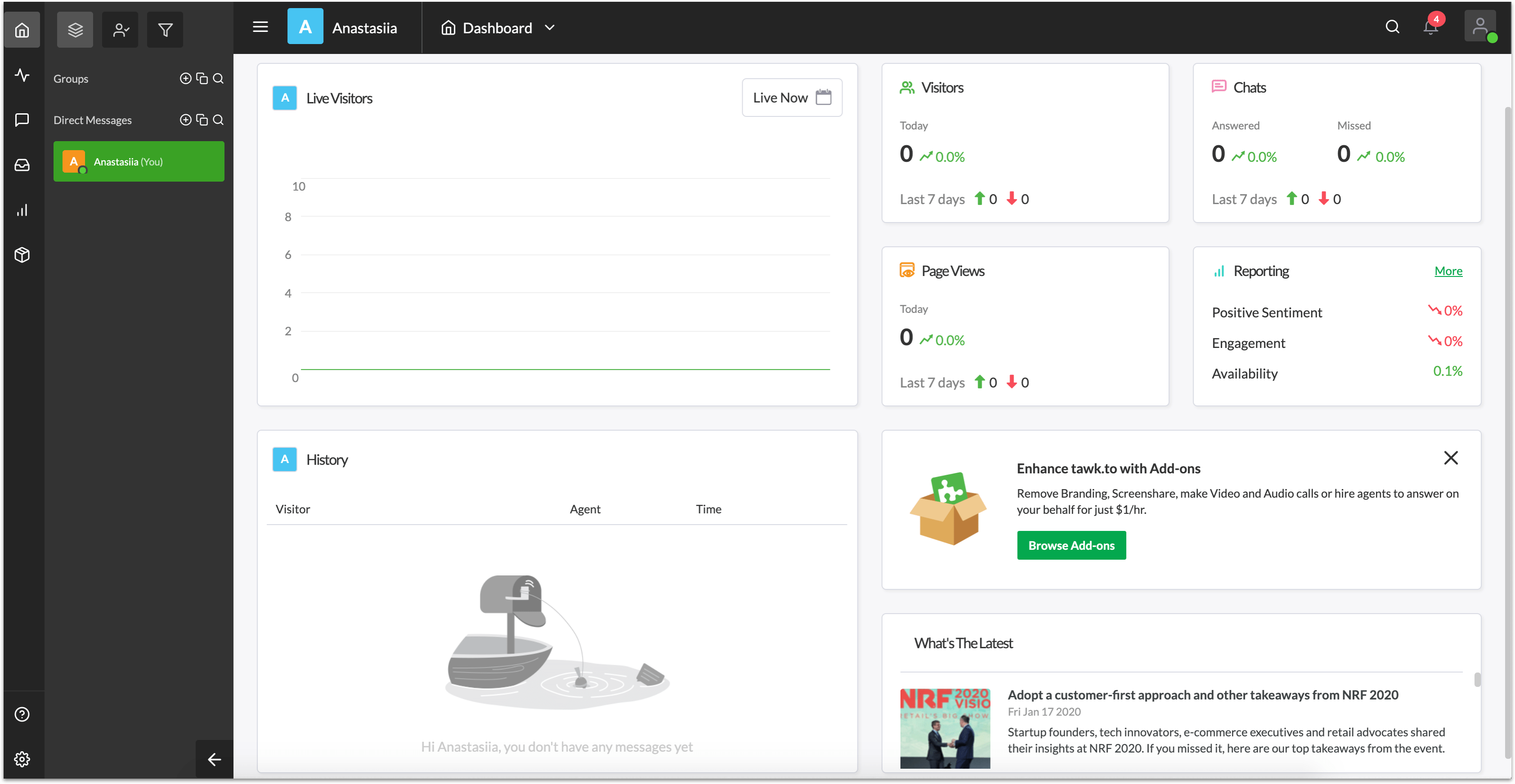Open search from the top bar magnifier
This screenshot has height=784, width=1515.
tap(1392, 27)
